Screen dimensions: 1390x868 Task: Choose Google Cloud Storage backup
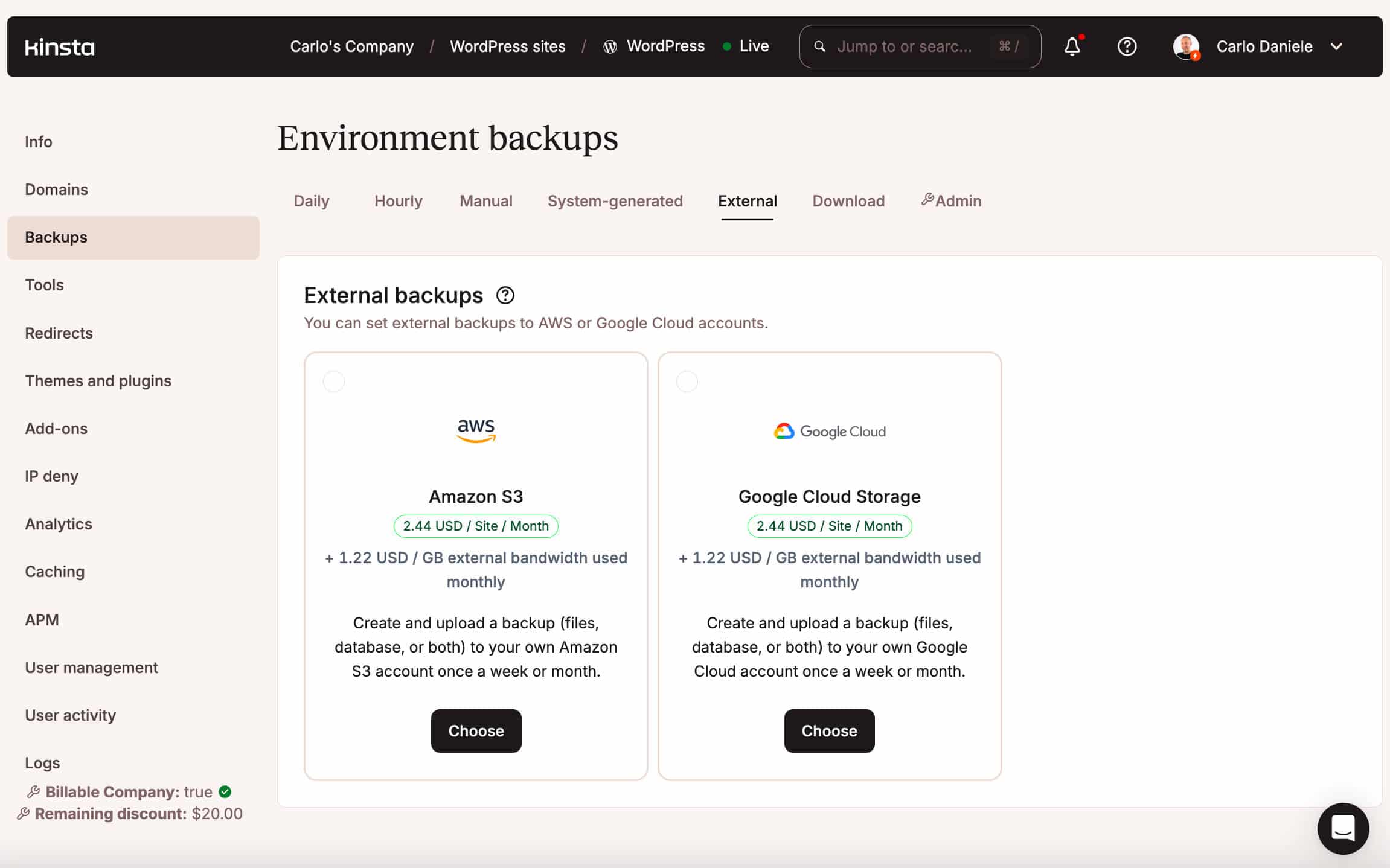829,730
